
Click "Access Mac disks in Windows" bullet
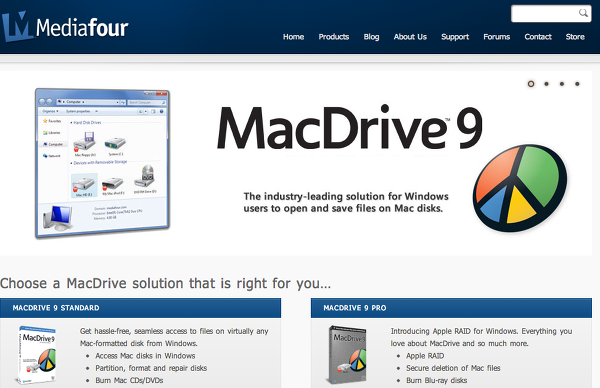[145, 356]
